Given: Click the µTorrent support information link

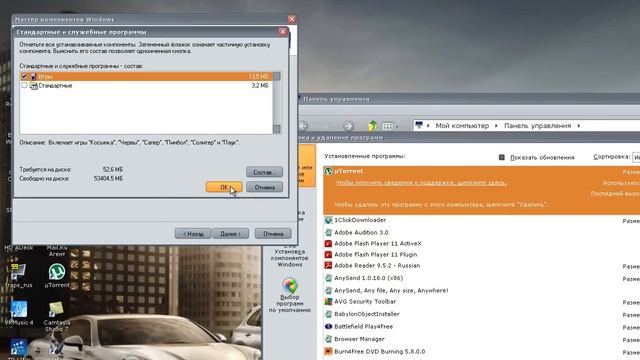Looking at the screenshot, I should point(421,182).
